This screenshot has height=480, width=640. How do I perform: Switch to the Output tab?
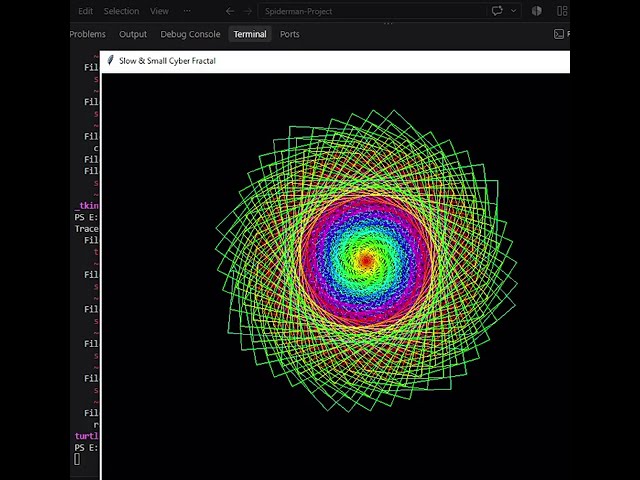pyautogui.click(x=133, y=34)
